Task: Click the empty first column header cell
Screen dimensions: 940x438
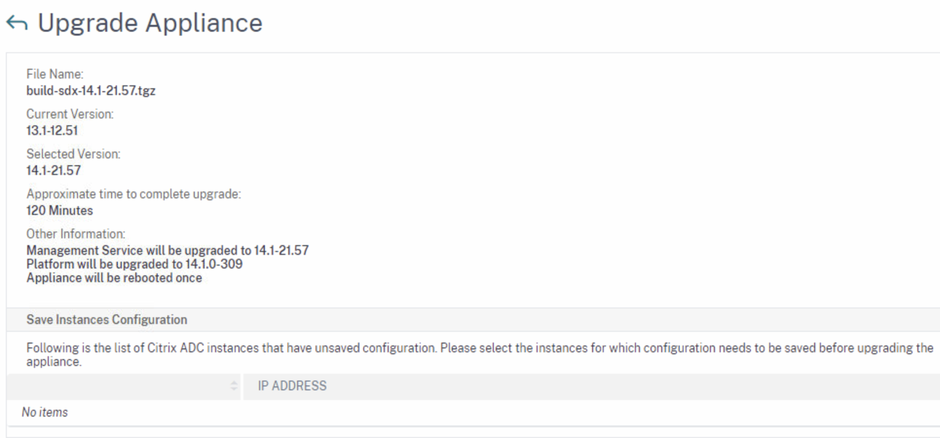Action: tap(123, 386)
